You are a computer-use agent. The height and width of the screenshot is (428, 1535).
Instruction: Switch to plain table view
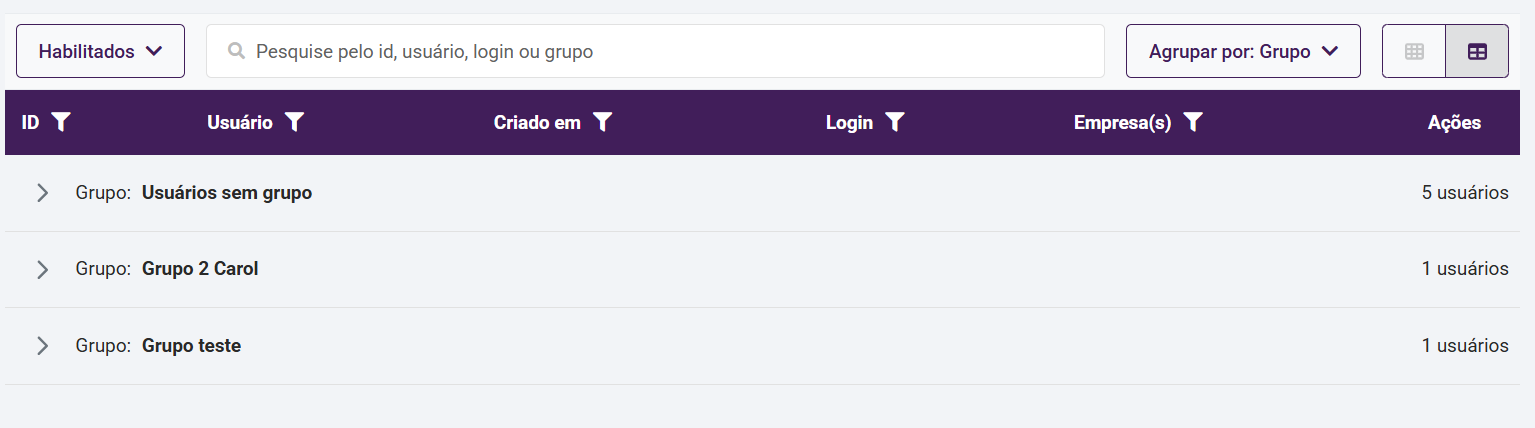pyautogui.click(x=1414, y=51)
